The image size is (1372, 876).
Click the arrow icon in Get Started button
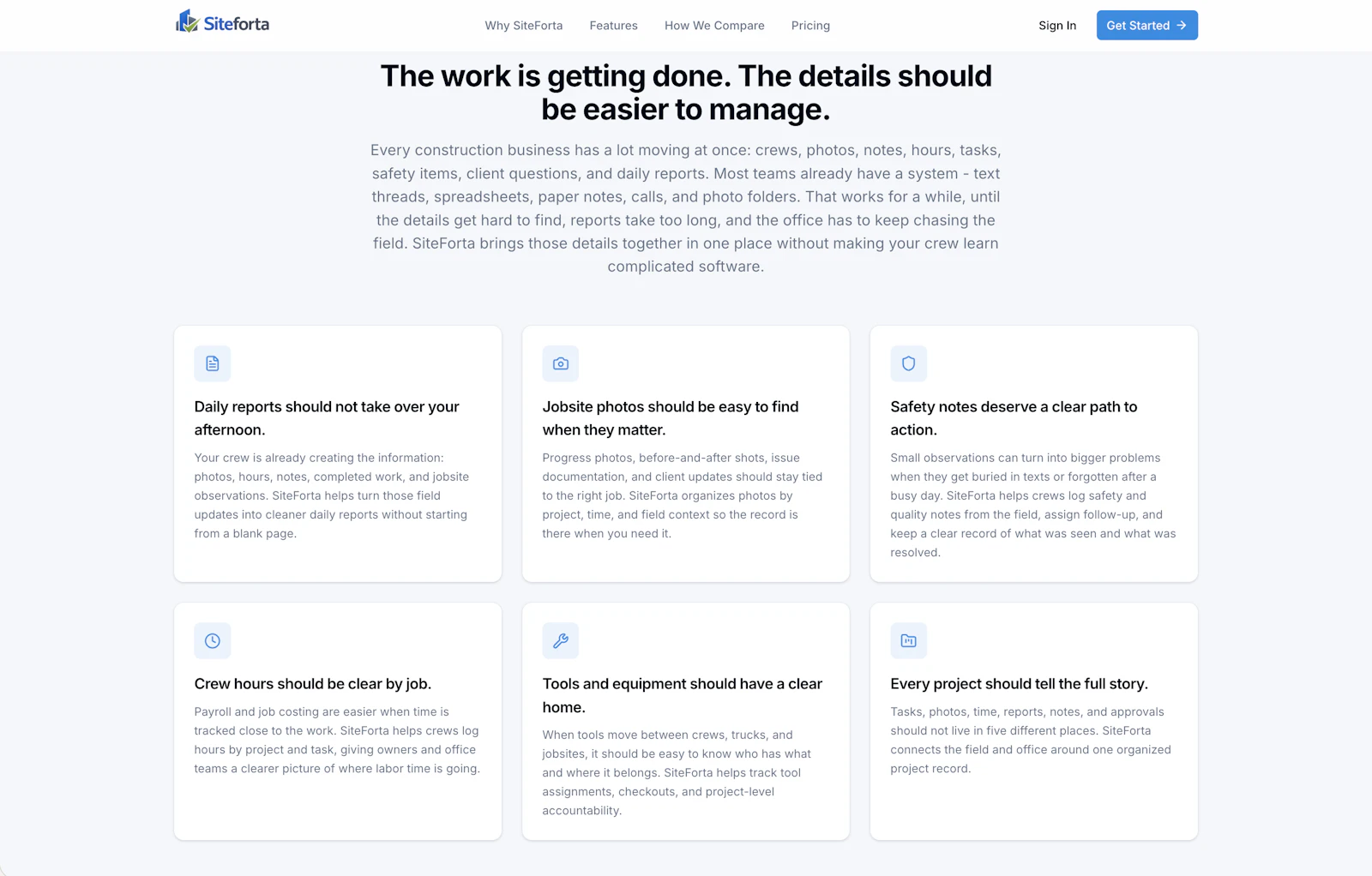pos(1182,26)
